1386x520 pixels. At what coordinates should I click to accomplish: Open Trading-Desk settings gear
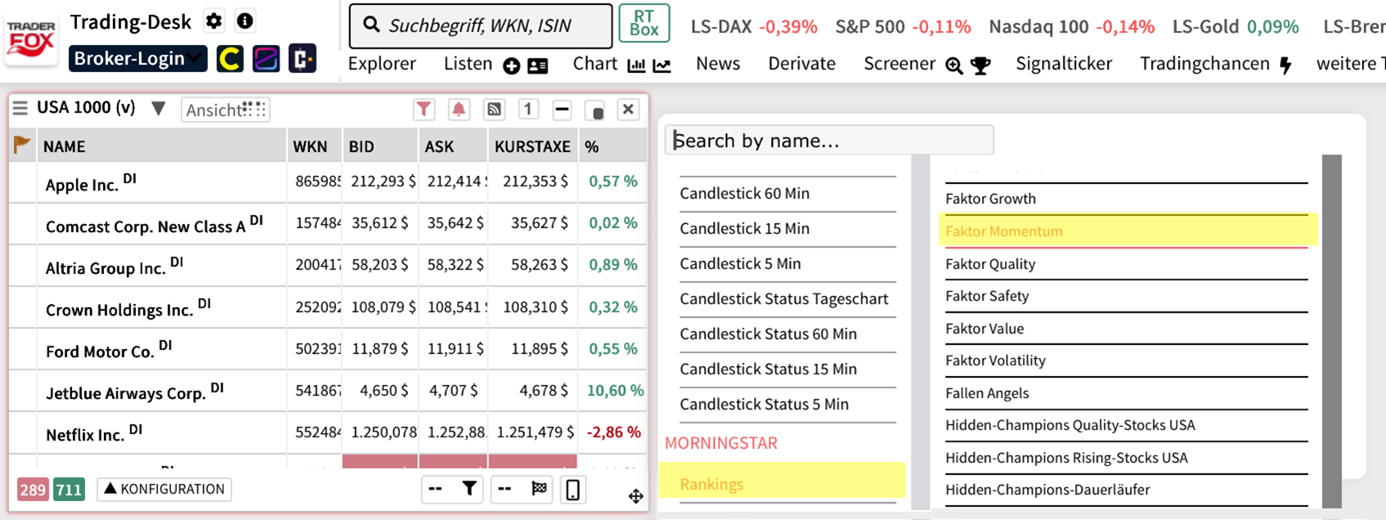pyautogui.click(x=213, y=21)
